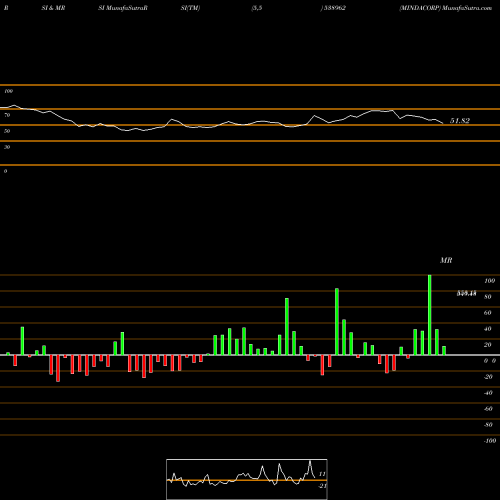Click the 100 label on MR axis
The image size is (500, 500).
(489, 281)
